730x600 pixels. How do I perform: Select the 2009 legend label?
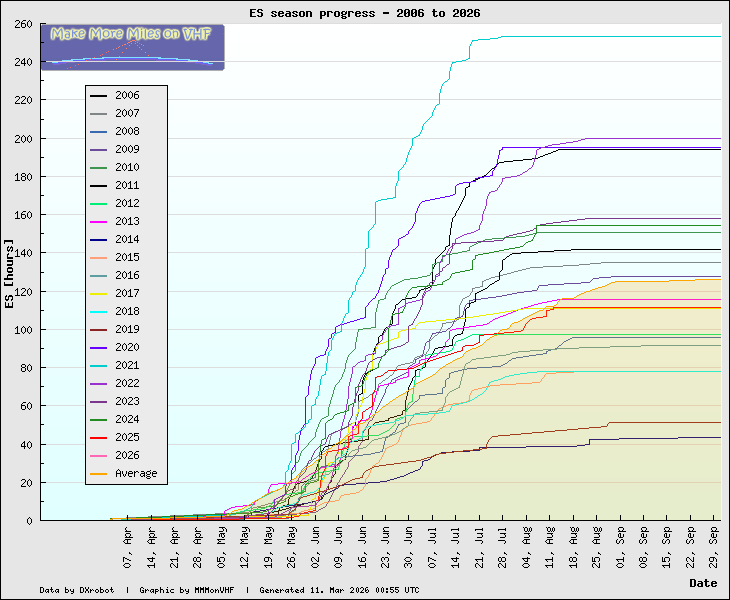click(x=127, y=150)
